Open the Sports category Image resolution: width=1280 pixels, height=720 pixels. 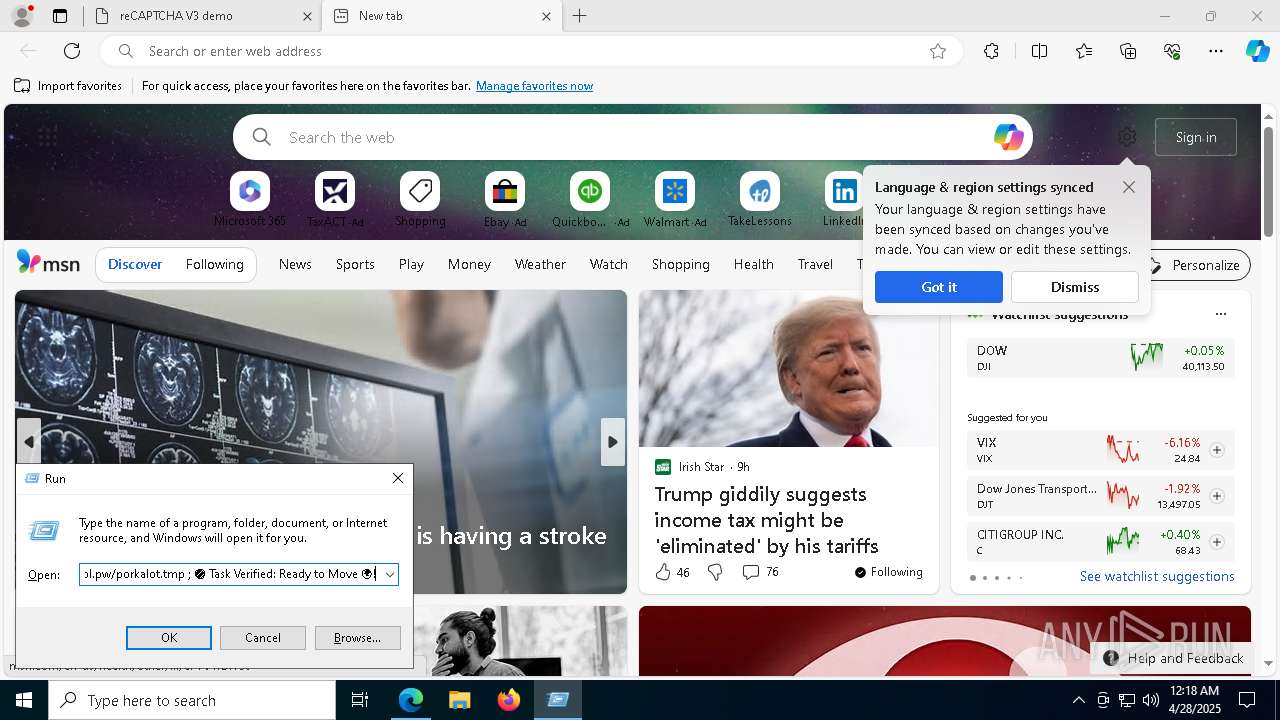point(355,264)
